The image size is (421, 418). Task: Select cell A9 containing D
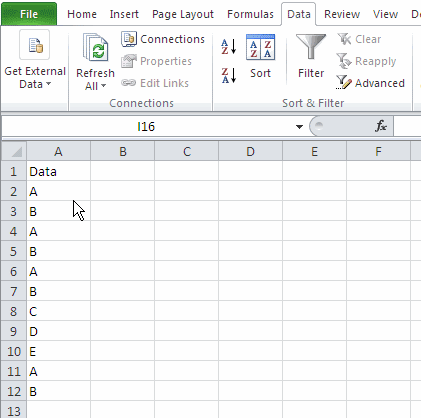click(58, 331)
